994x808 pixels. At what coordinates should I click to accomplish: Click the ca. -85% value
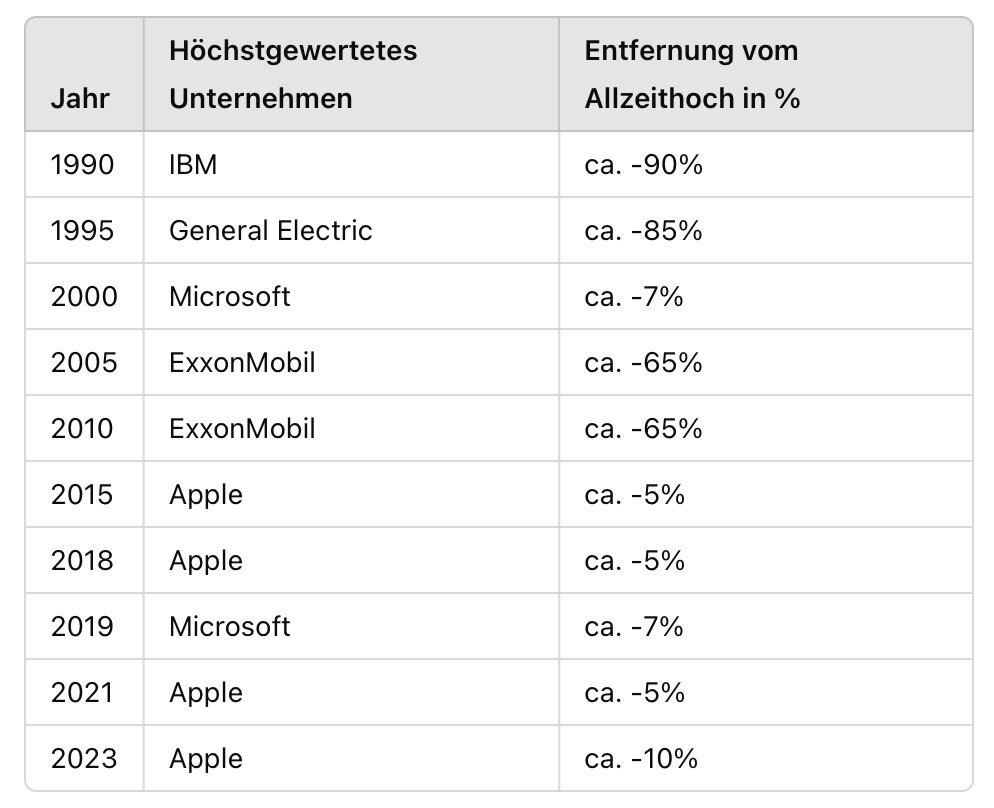tap(643, 230)
